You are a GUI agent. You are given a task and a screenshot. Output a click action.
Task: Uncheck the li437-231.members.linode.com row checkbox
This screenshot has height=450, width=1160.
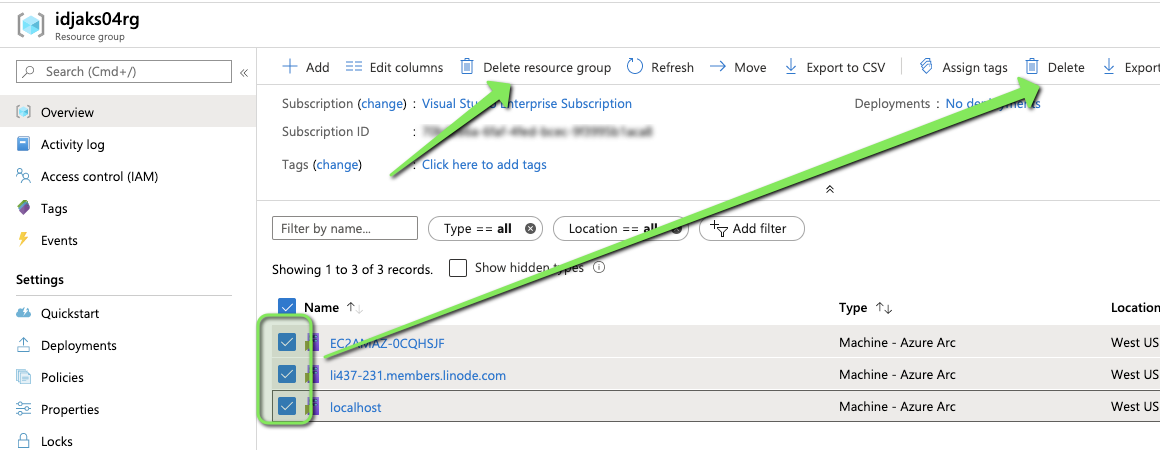[287, 375]
